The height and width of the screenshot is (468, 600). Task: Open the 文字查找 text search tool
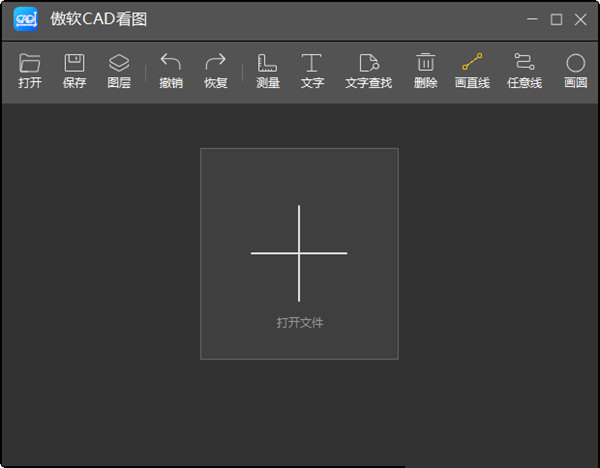click(368, 65)
